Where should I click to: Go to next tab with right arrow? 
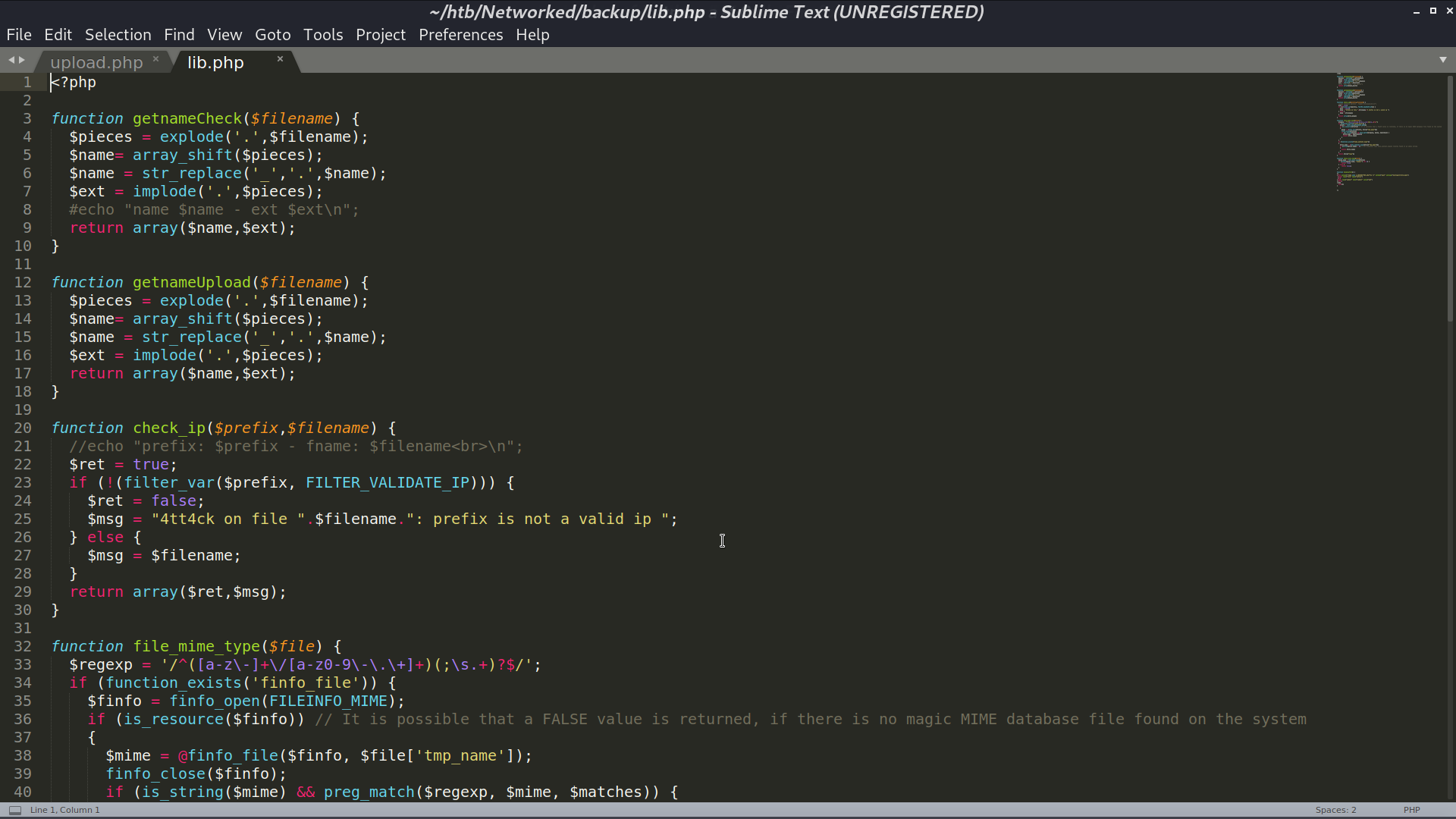click(22, 60)
